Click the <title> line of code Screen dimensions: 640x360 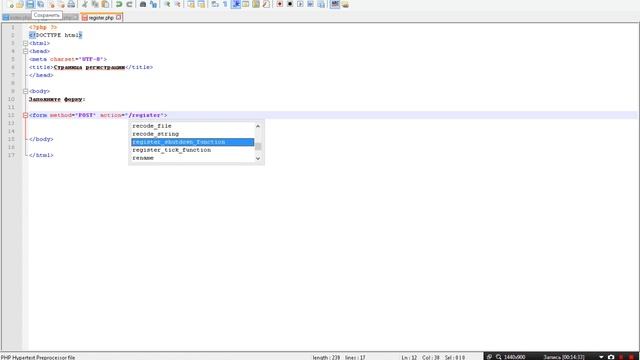[x=91, y=67]
